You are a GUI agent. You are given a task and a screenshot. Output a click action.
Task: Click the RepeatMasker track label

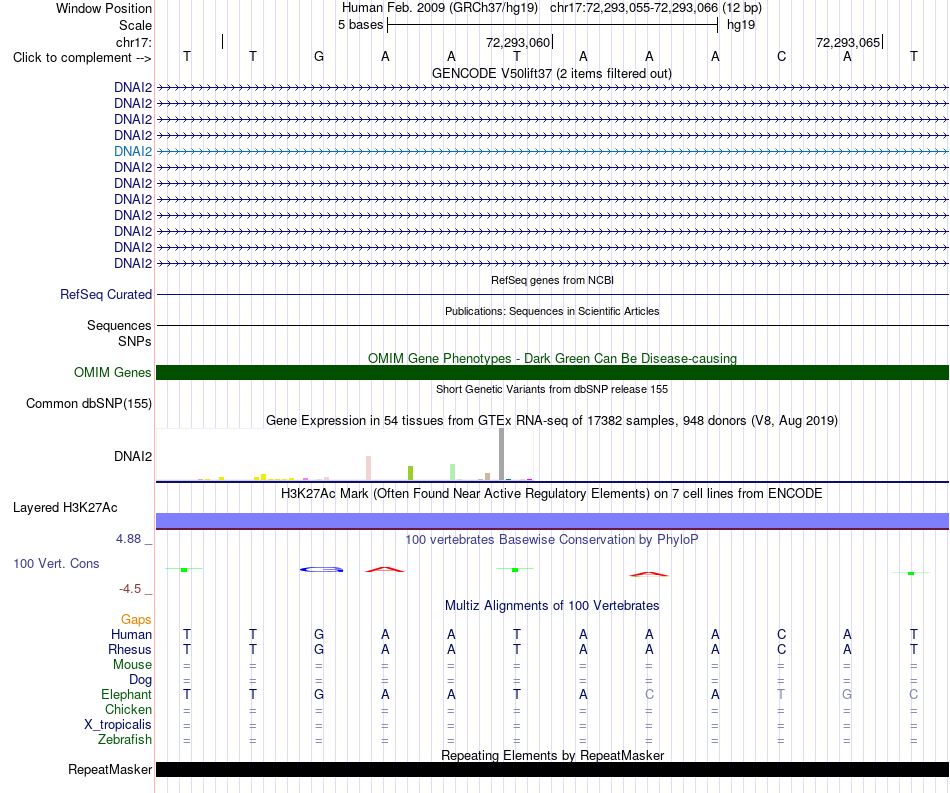click(x=110, y=769)
